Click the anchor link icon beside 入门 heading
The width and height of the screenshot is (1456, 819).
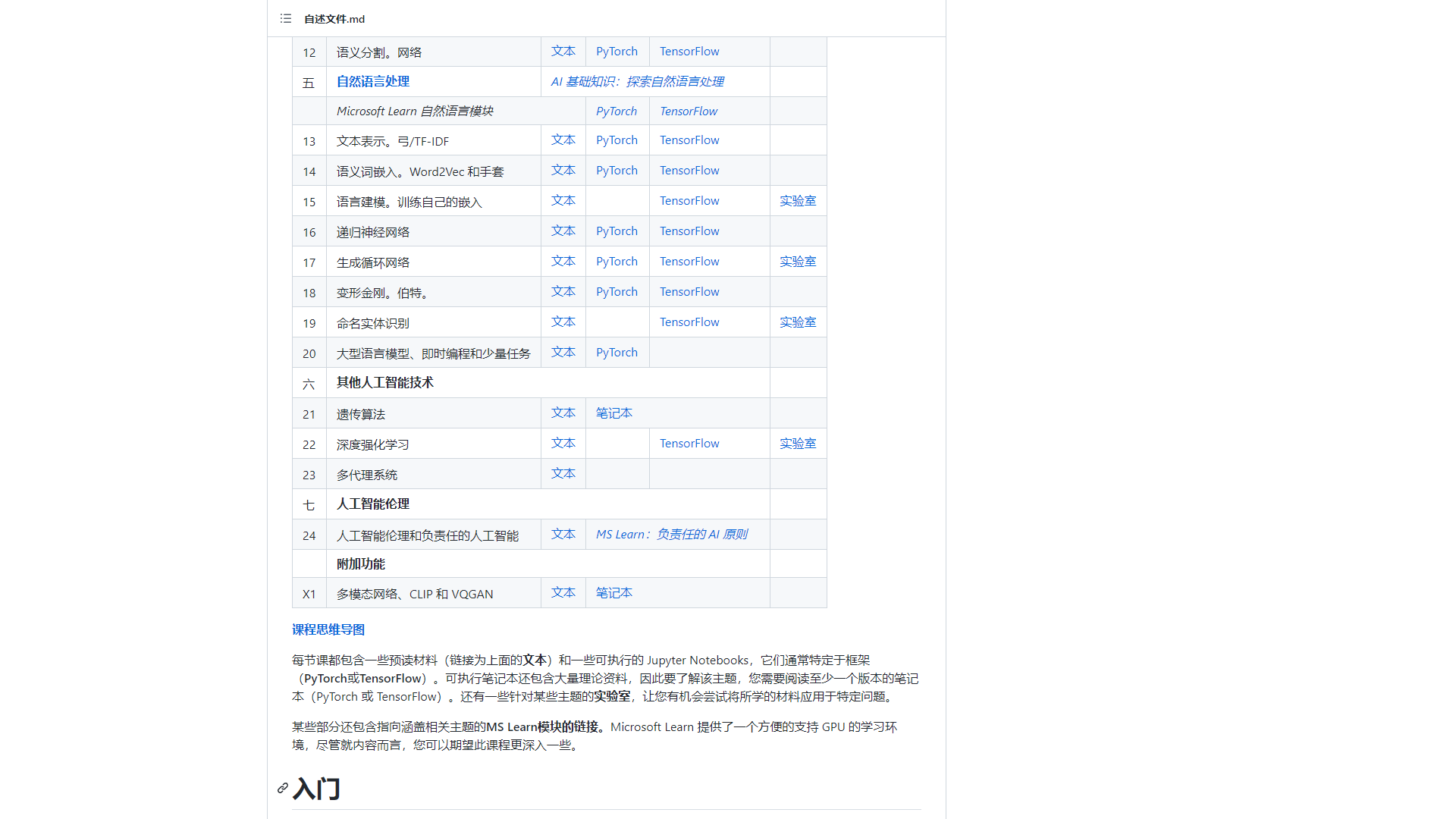coord(282,789)
